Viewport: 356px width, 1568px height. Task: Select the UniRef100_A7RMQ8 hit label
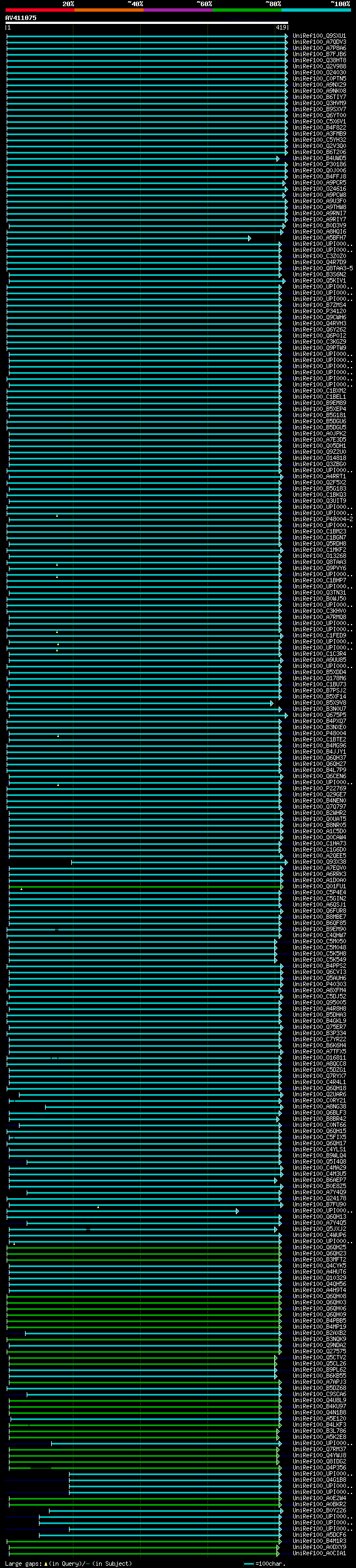(319, 617)
